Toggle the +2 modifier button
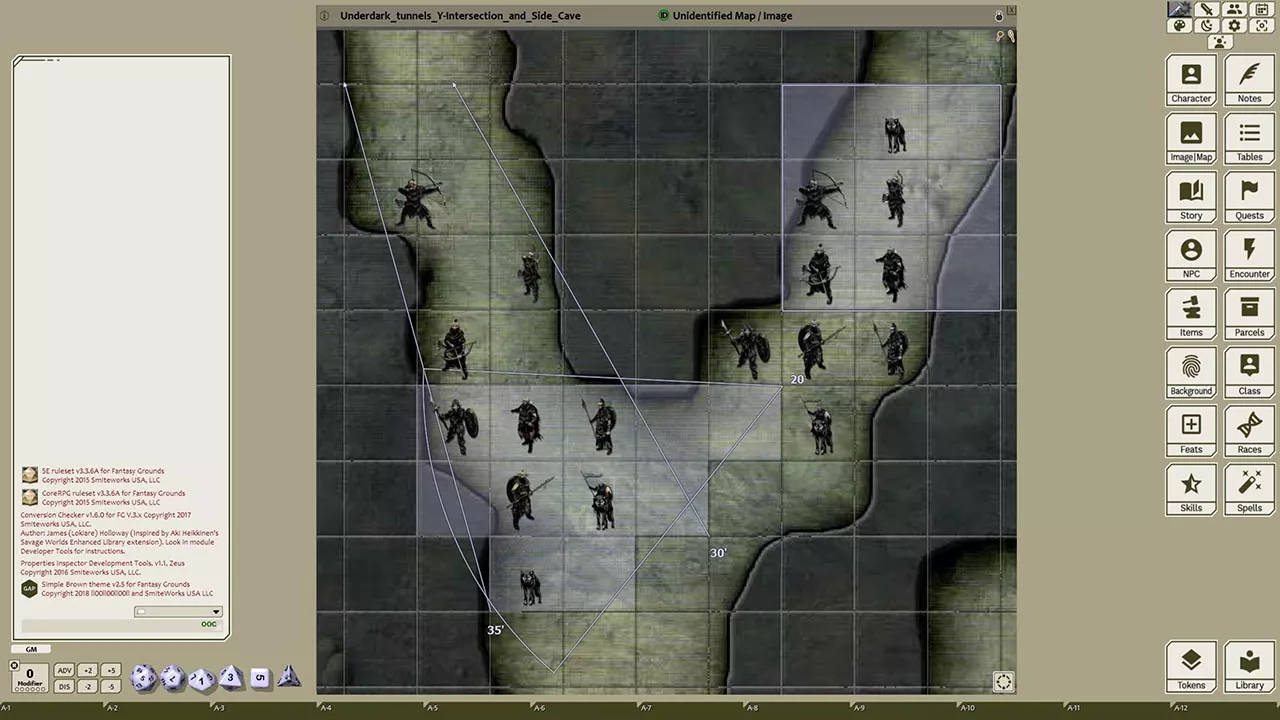Viewport: 1280px width, 720px height. point(88,671)
